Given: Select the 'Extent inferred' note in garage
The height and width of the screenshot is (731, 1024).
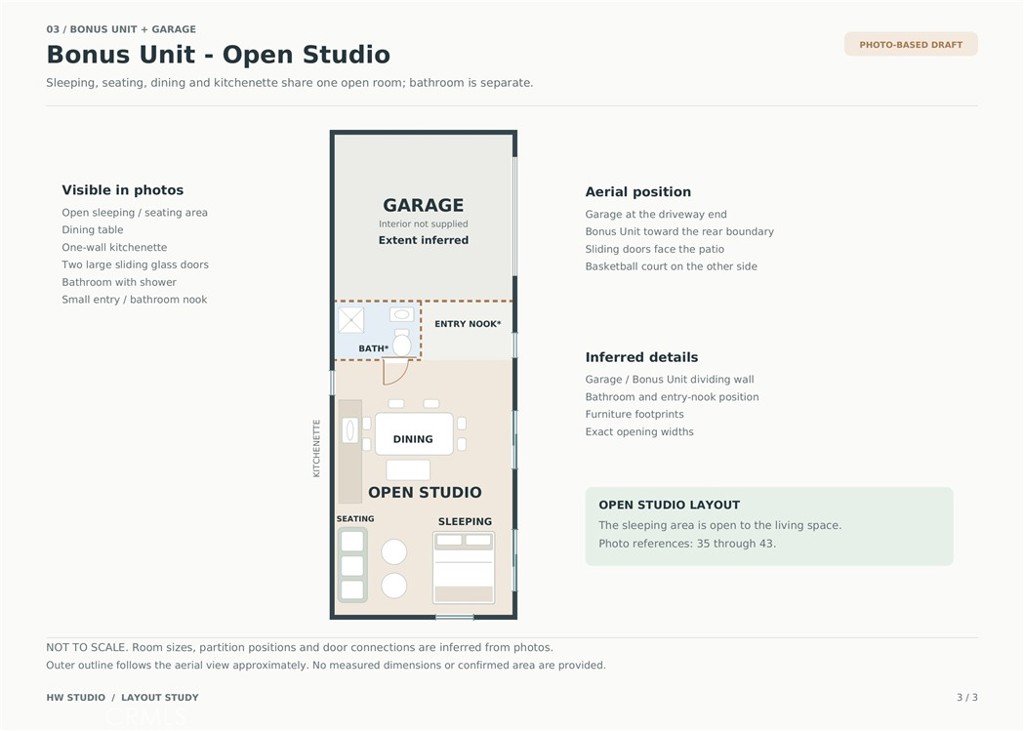Looking at the screenshot, I should [423, 240].
